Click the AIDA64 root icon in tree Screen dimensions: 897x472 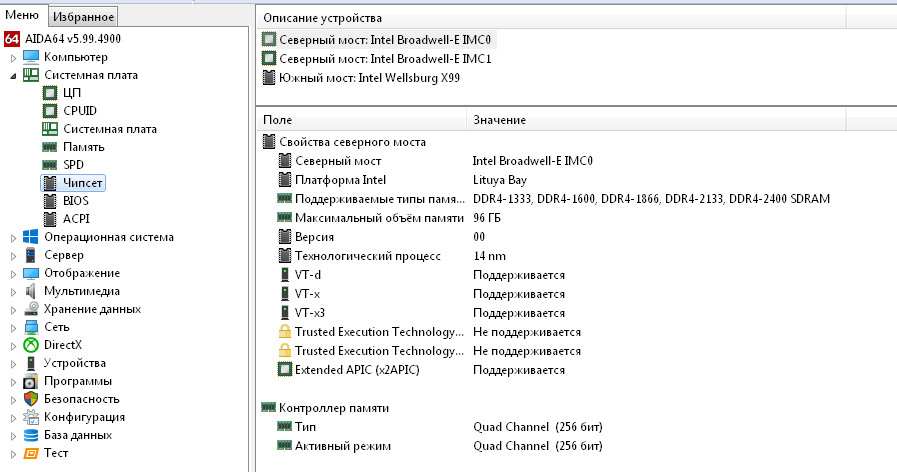[x=12, y=39]
